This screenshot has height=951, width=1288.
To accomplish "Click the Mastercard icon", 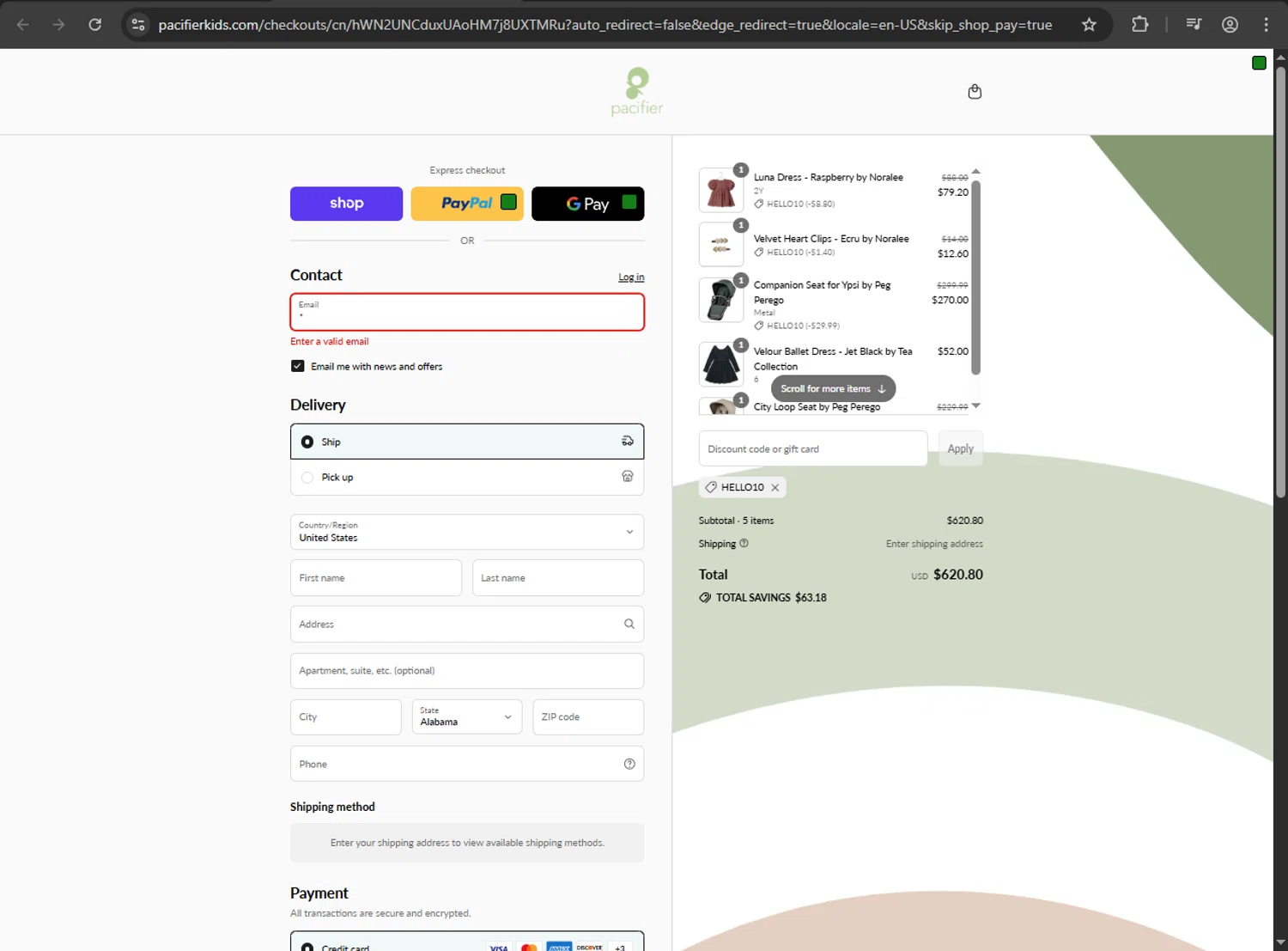I will pyautogui.click(x=529, y=947).
